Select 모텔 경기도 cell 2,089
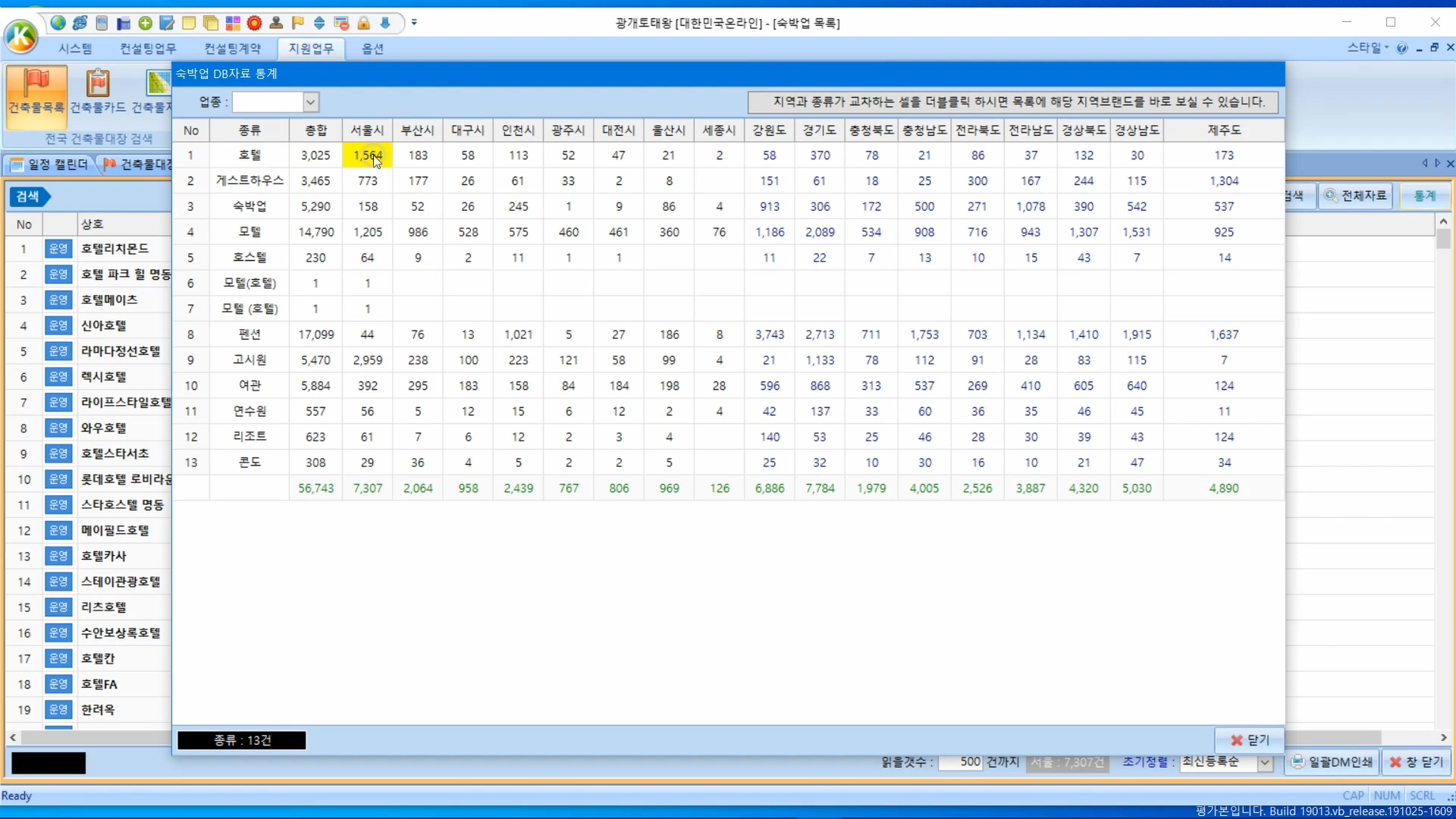Viewport: 1456px width, 819px height. pos(820,232)
